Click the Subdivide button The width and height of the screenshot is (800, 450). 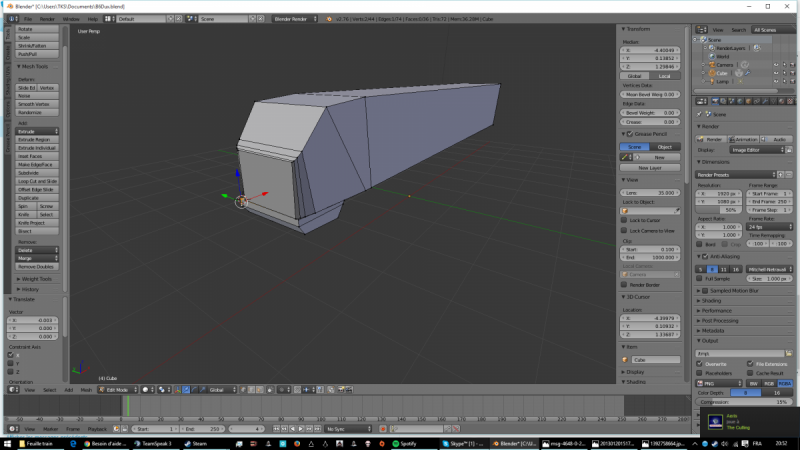pyautogui.click(x=37, y=173)
